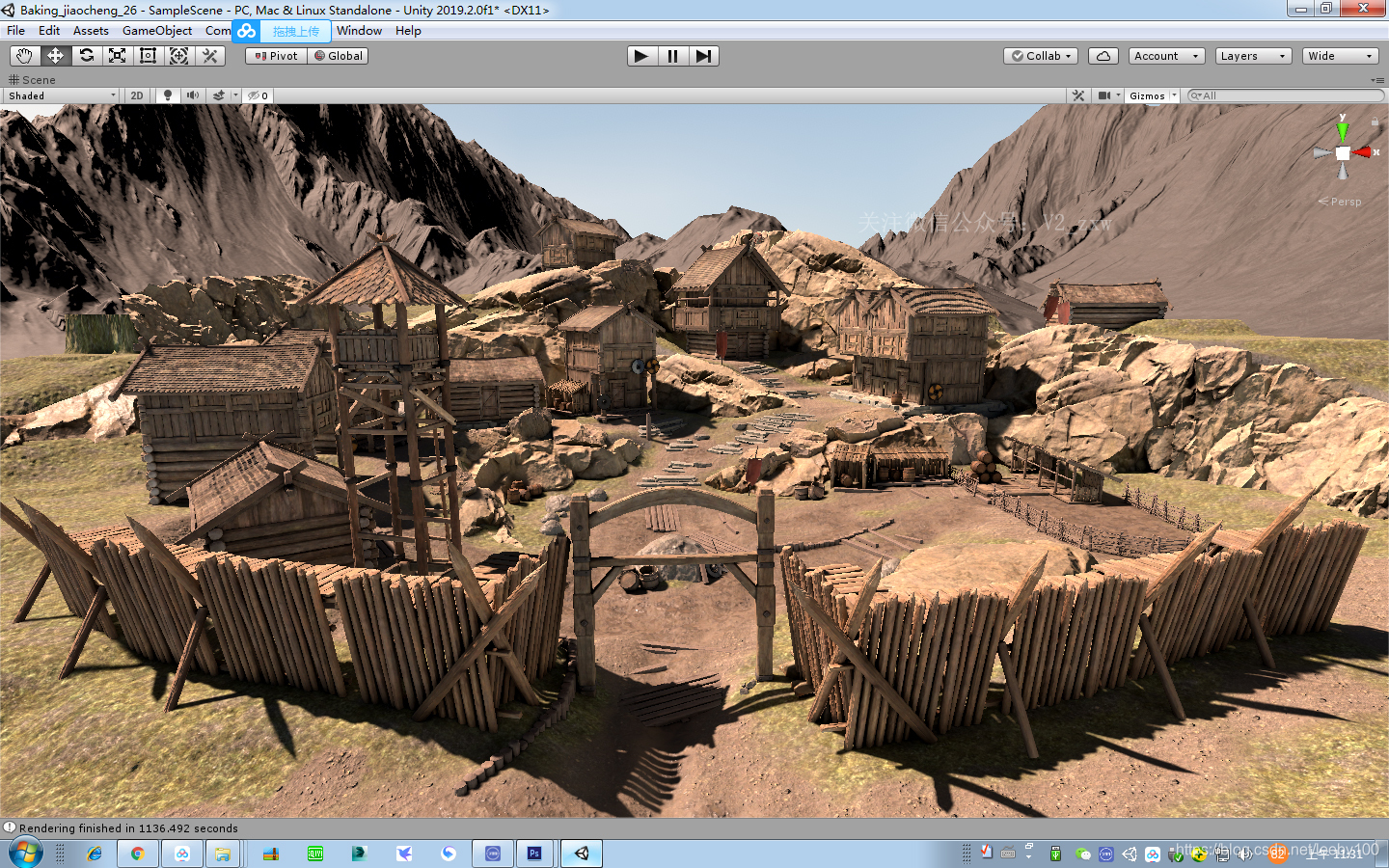
Task: Open the Shaded draw mode dropdown
Action: 61,95
